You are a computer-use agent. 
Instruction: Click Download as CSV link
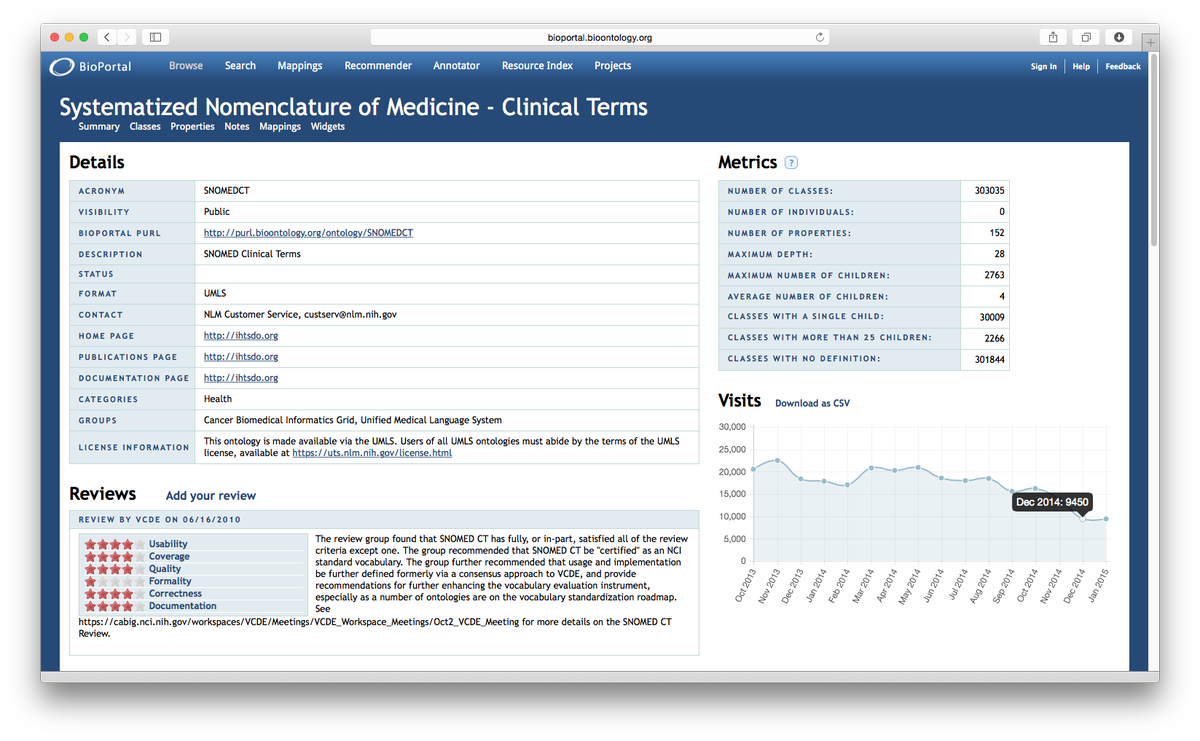(813, 403)
